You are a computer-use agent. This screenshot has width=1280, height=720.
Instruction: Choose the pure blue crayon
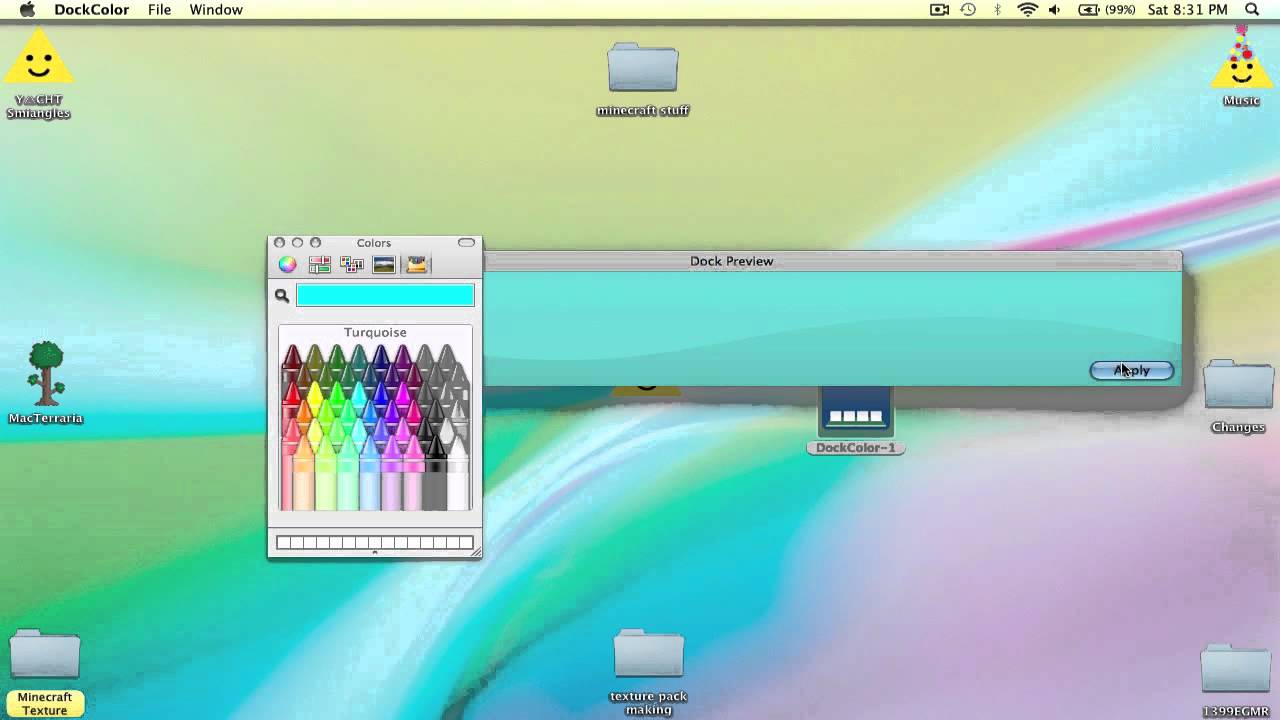[380, 393]
